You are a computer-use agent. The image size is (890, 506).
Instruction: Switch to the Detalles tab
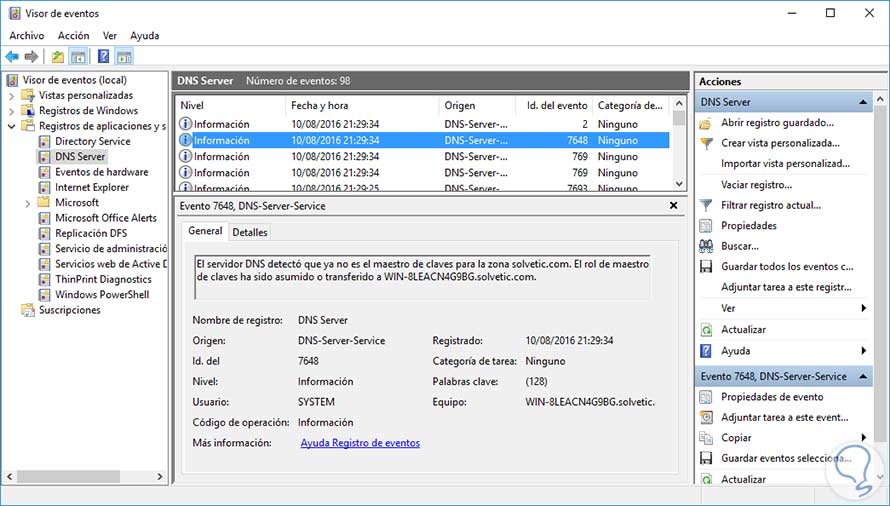coord(249,232)
